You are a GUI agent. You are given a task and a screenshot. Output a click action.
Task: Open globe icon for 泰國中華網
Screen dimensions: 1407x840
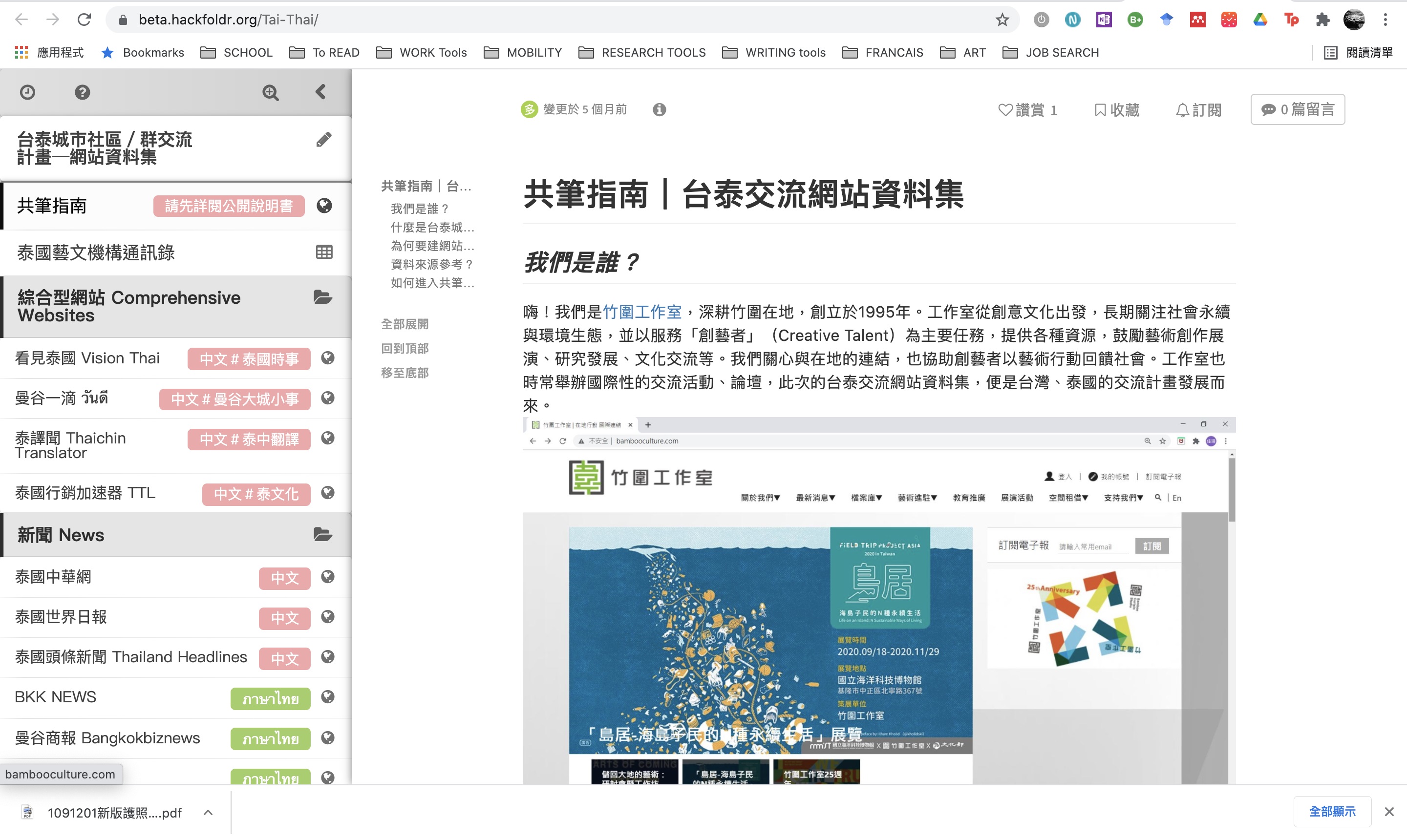click(328, 577)
